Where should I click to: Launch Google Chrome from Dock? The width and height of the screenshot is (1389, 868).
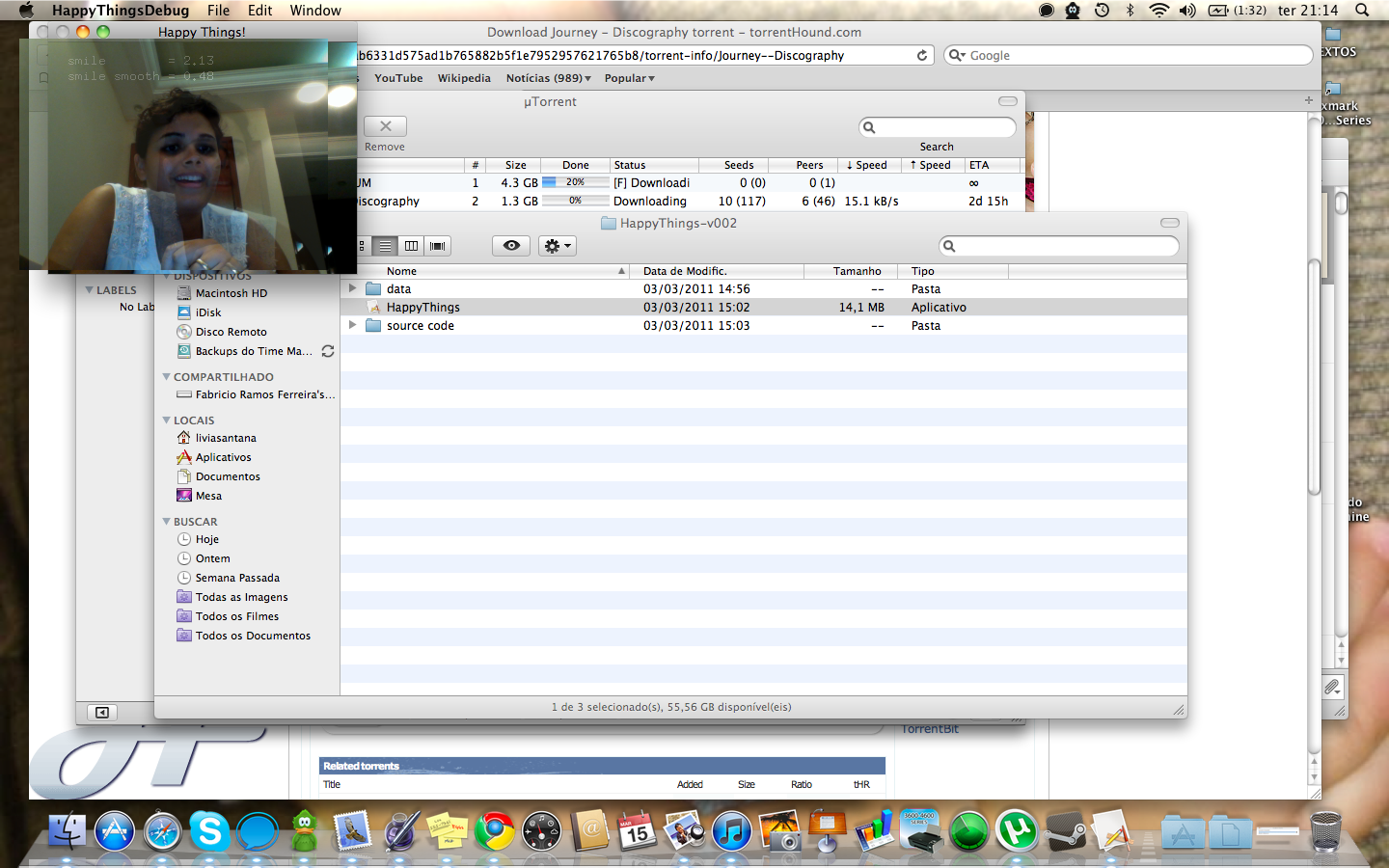click(x=494, y=830)
